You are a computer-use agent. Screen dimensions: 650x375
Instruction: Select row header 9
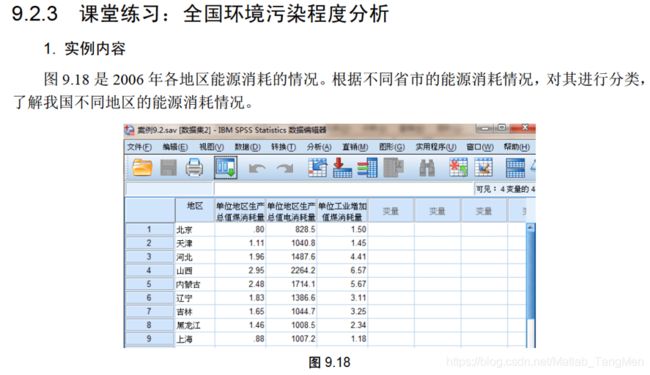pyautogui.click(x=150, y=339)
